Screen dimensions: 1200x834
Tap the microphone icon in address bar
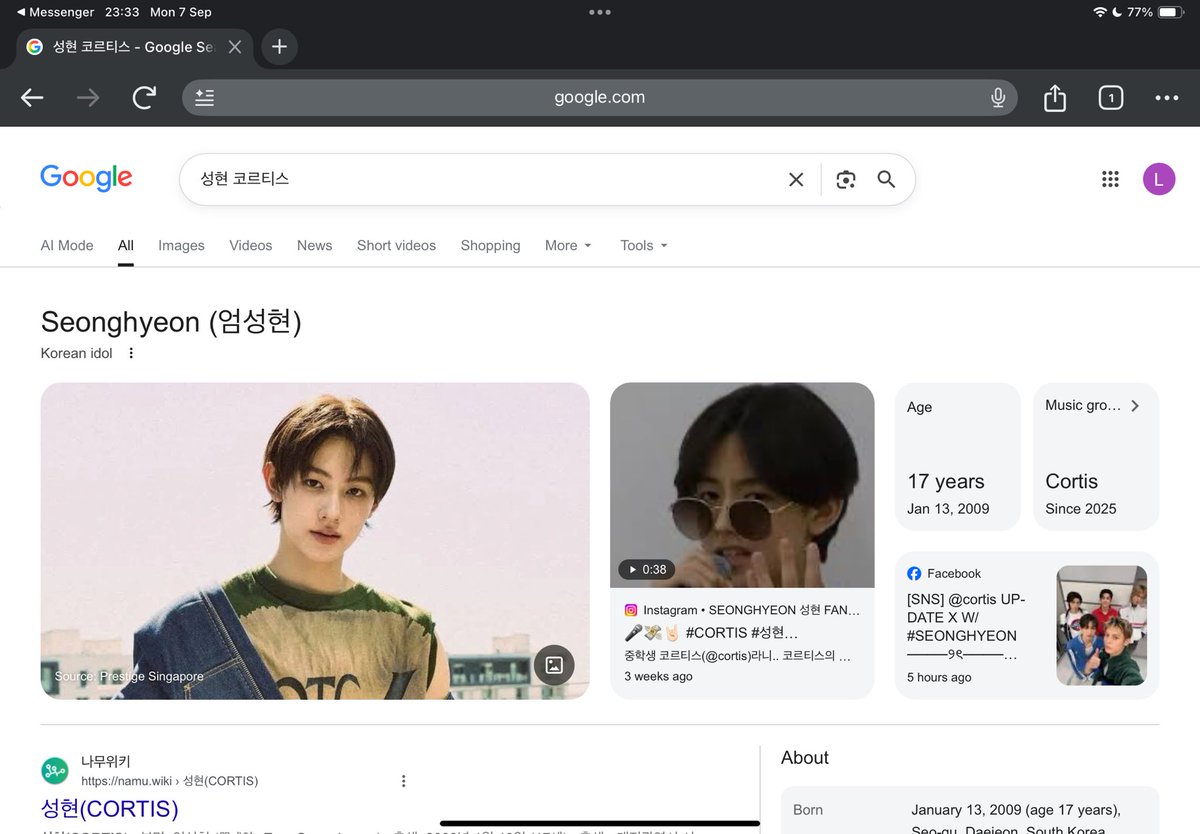997,97
